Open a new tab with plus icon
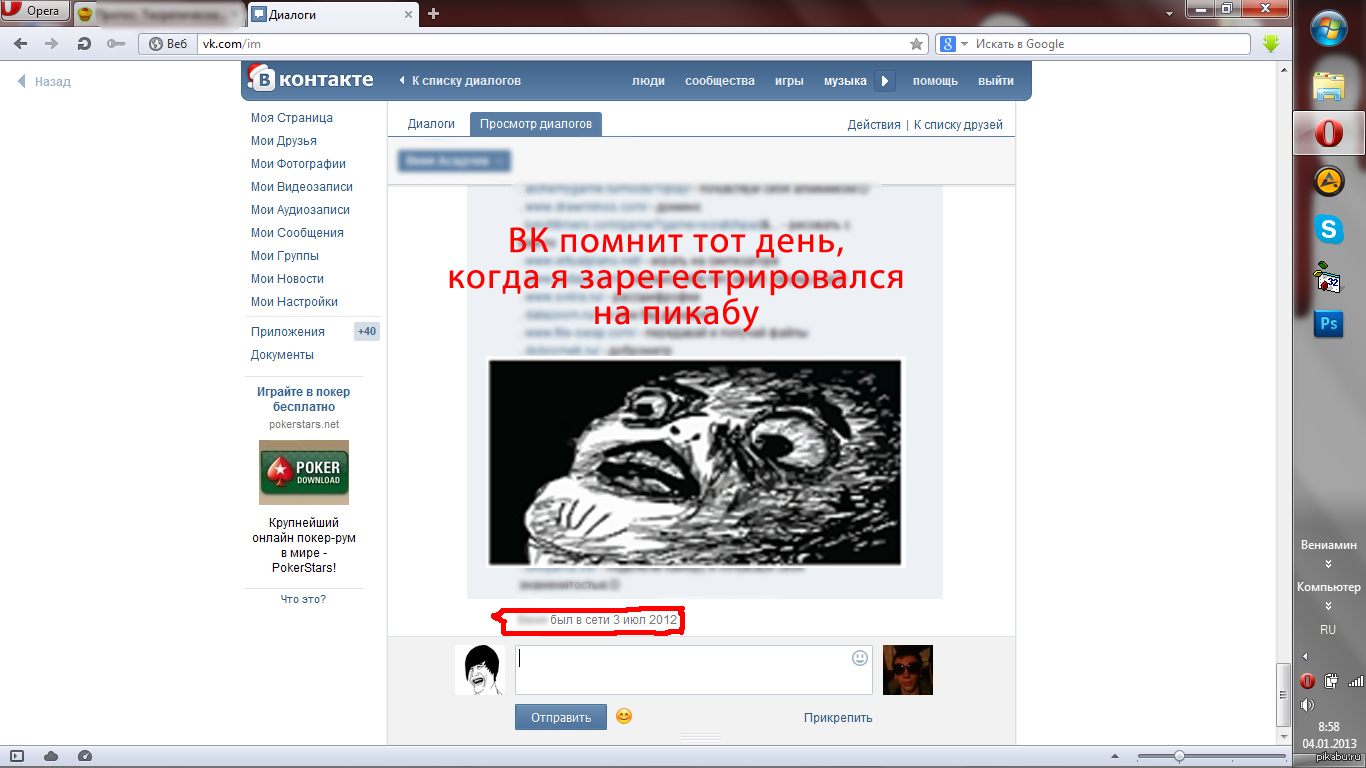The height and width of the screenshot is (768, 1366). click(x=433, y=13)
